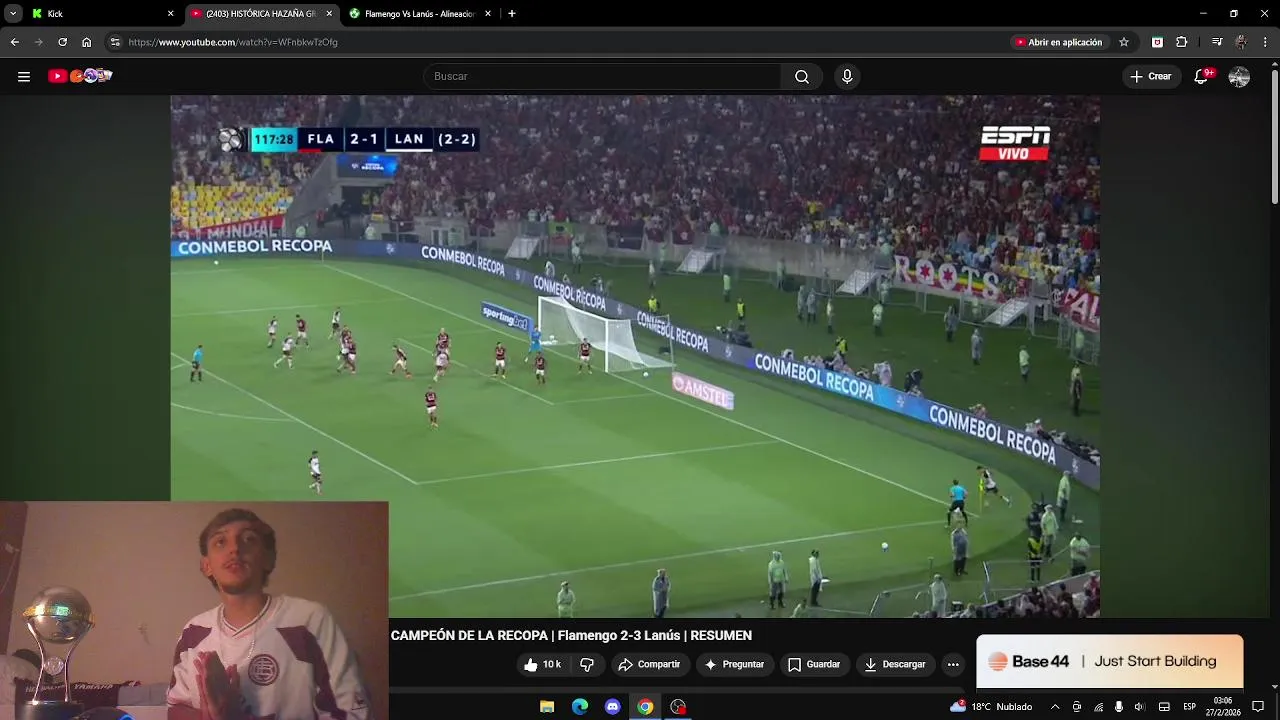Open more actions three-dot menu under video

pyautogui.click(x=953, y=664)
